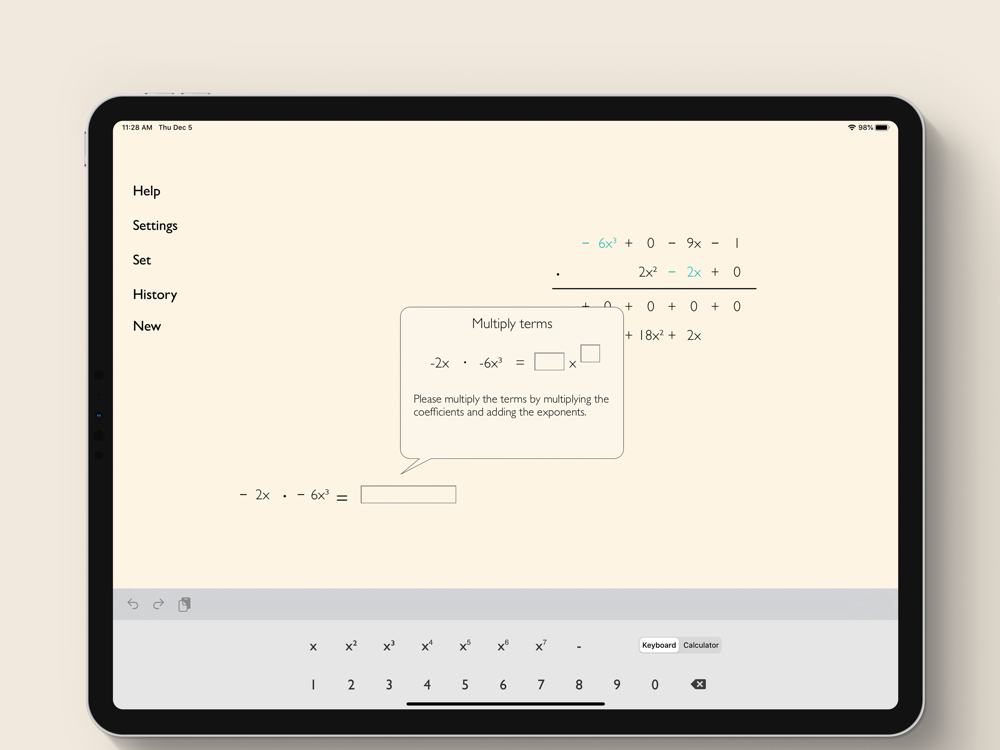Screen dimensions: 1000x750
Task: Click the exponent box in the hint bubble
Action: [x=590, y=353]
